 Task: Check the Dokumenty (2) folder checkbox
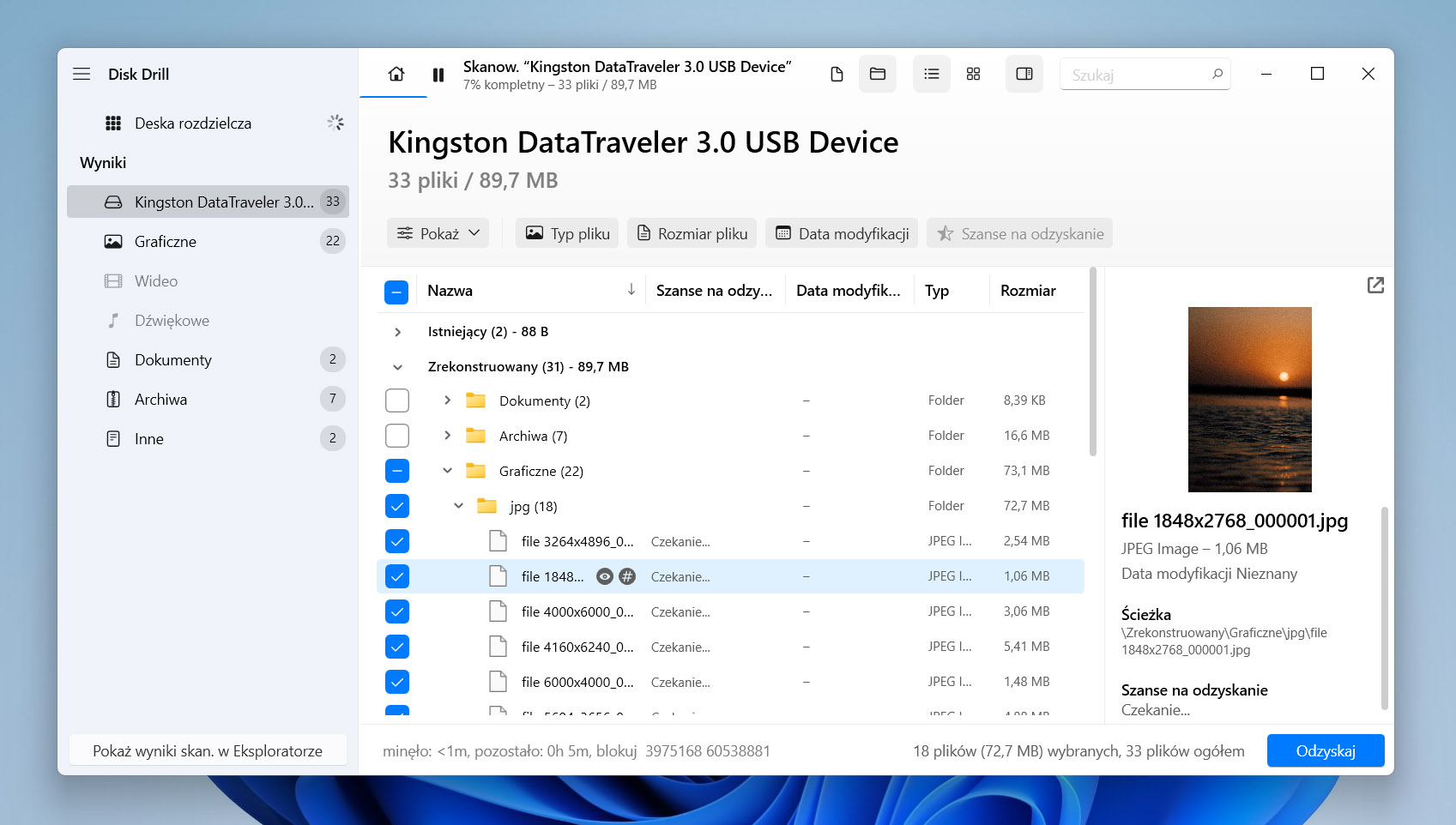point(397,400)
